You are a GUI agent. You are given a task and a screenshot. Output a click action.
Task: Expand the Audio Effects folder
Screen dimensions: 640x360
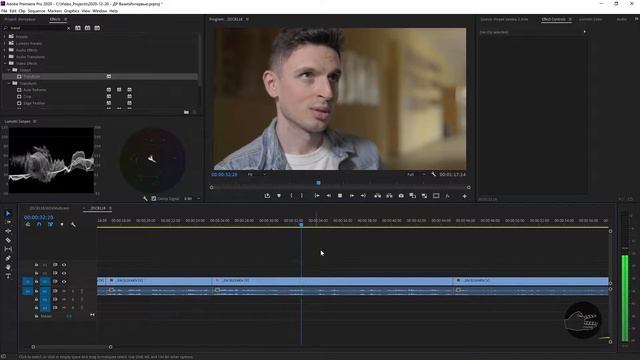pos(4,50)
